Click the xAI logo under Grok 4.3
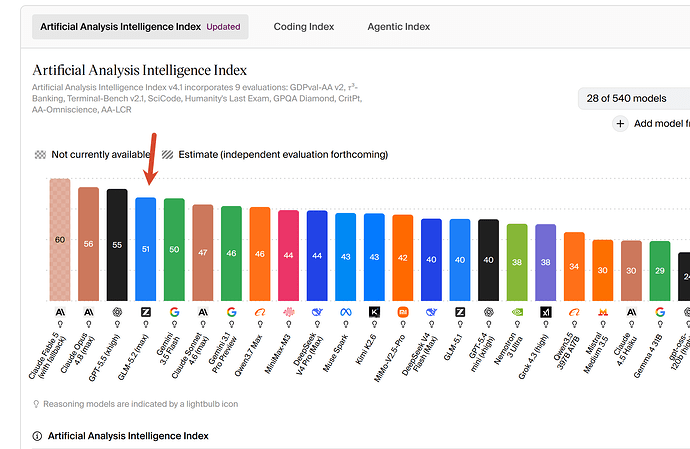The image size is (690, 449). [x=546, y=312]
